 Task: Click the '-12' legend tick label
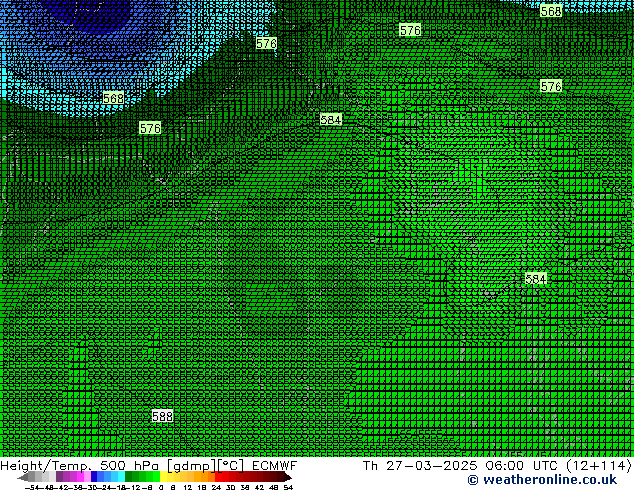tap(135, 487)
